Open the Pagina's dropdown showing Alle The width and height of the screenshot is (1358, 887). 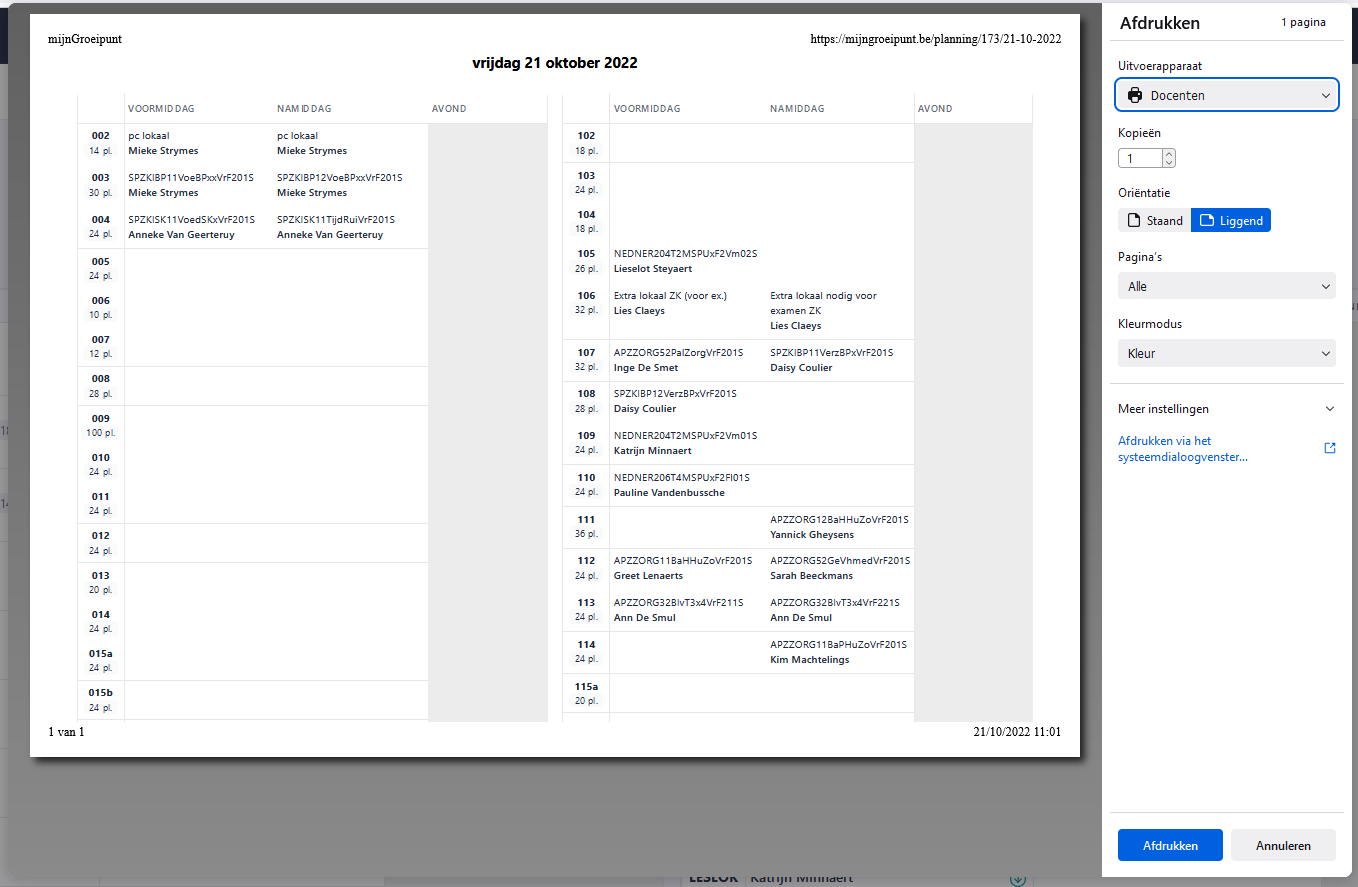[x=1226, y=286]
